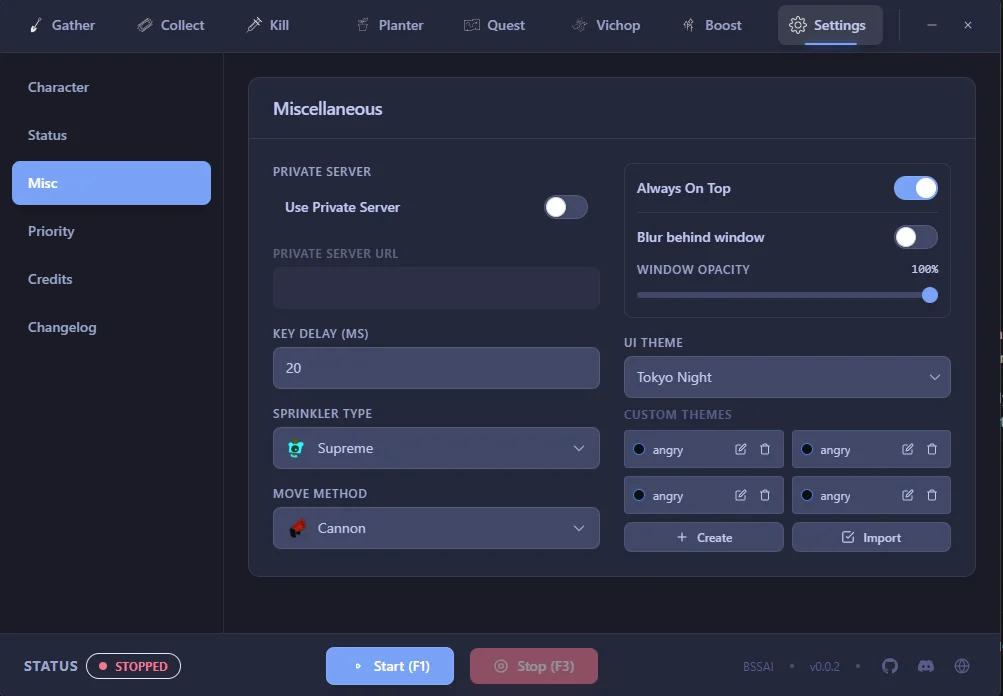Open the Move Method dropdown
1003x696 pixels.
pyautogui.click(x=435, y=528)
